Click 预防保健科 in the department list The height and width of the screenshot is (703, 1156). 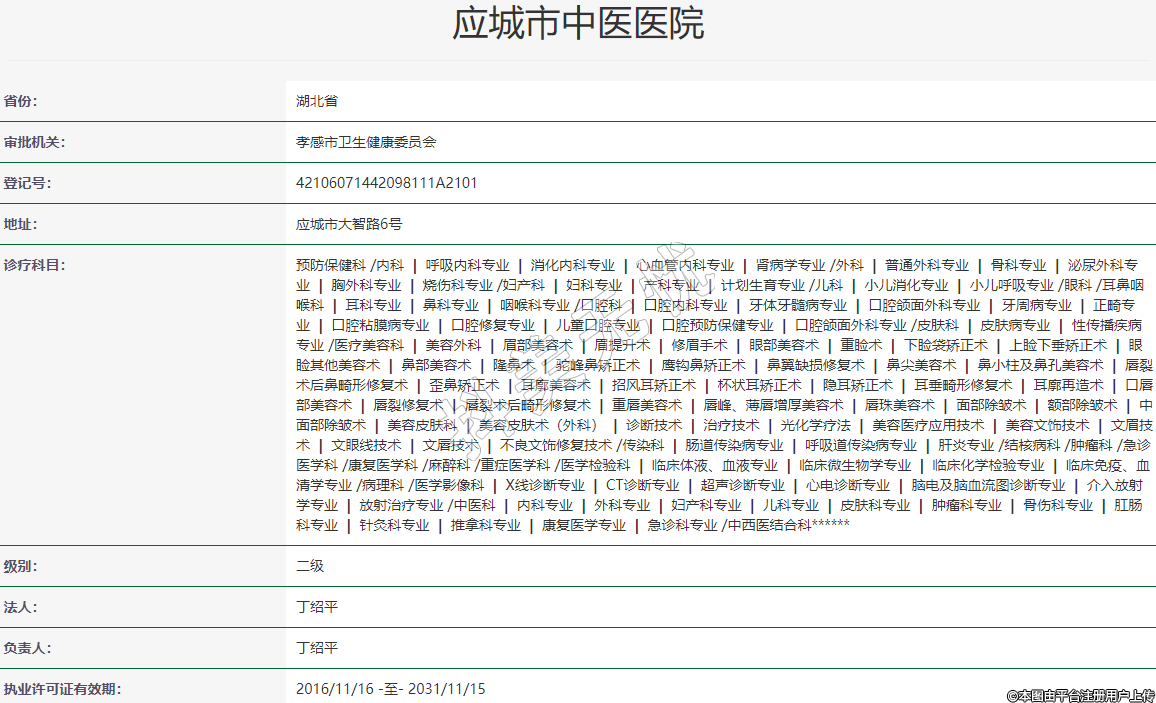(331, 265)
